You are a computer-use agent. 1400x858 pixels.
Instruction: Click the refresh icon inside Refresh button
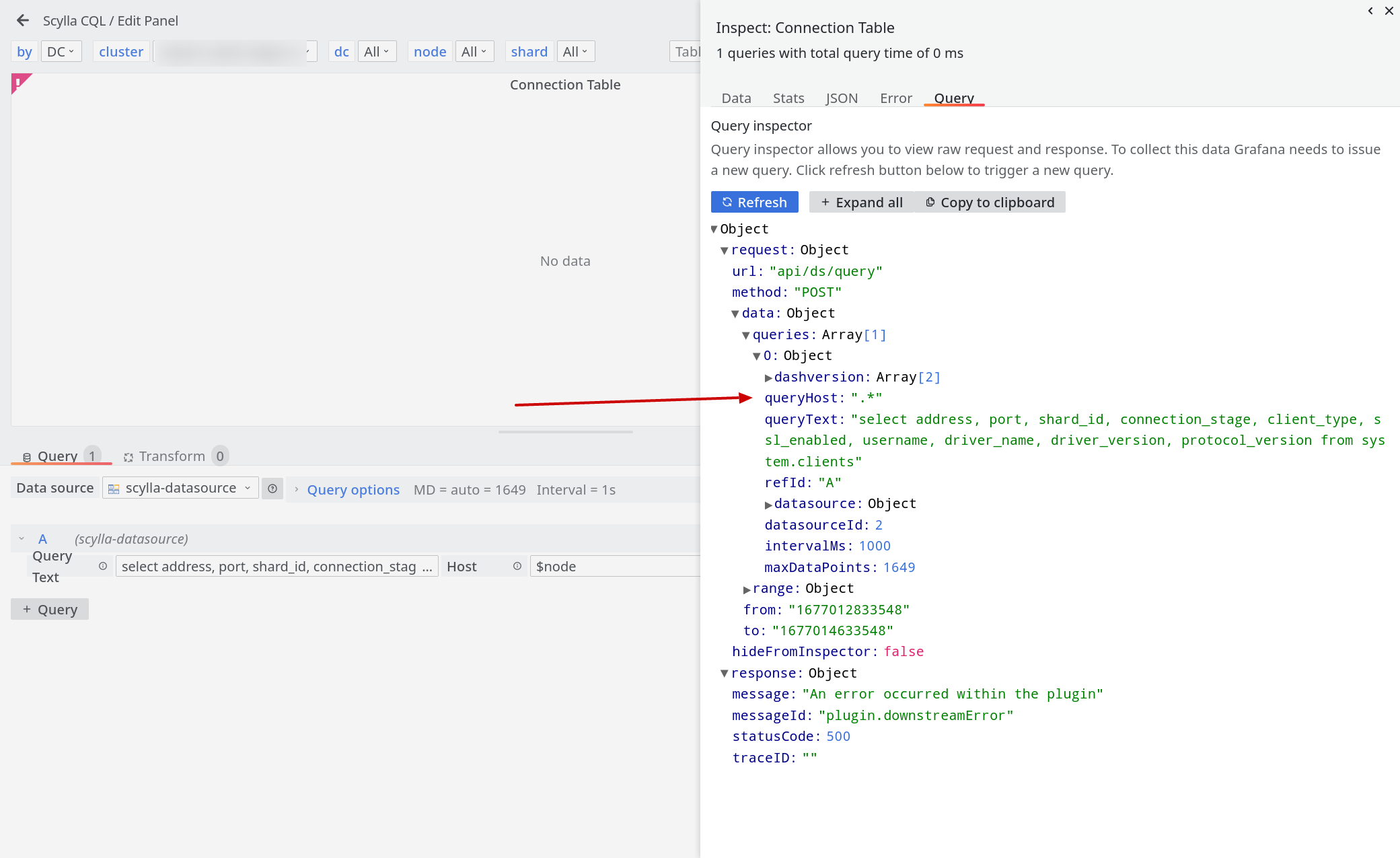pyautogui.click(x=727, y=202)
